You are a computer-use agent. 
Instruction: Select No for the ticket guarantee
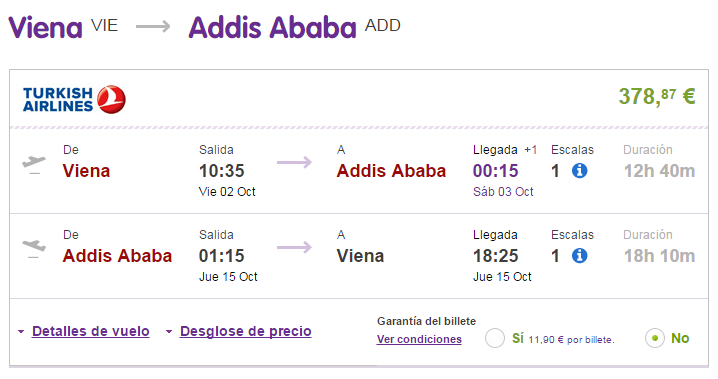(x=655, y=338)
